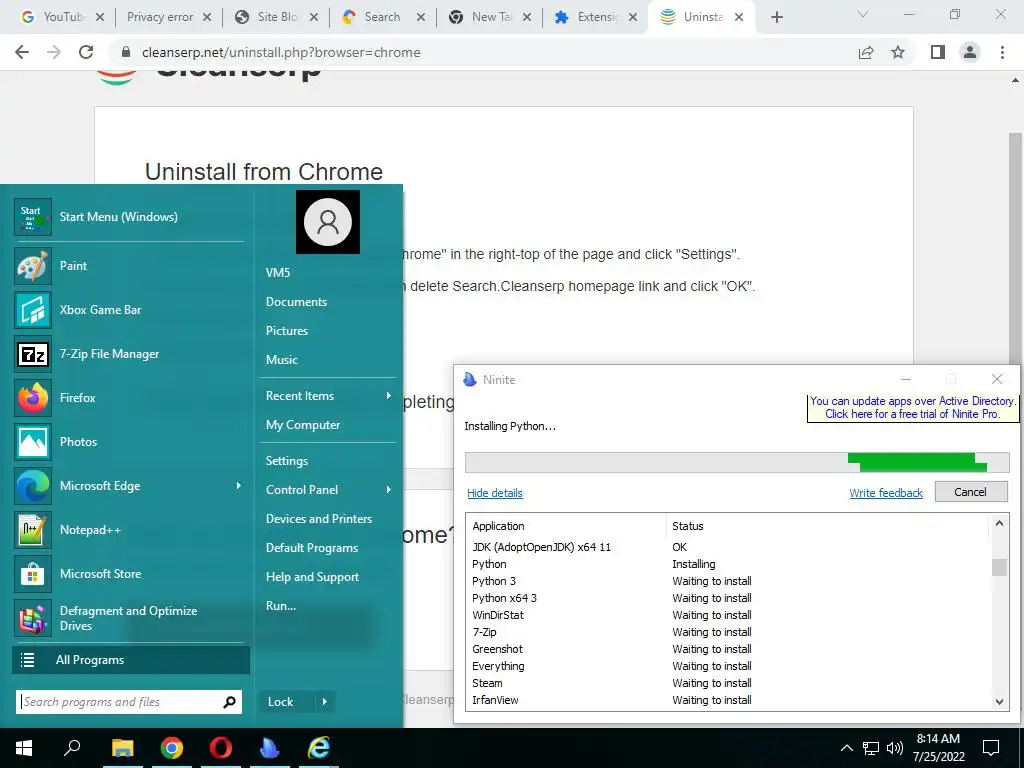The width and height of the screenshot is (1024, 768).
Task: Open Internet Explorer from taskbar
Action: [319, 748]
